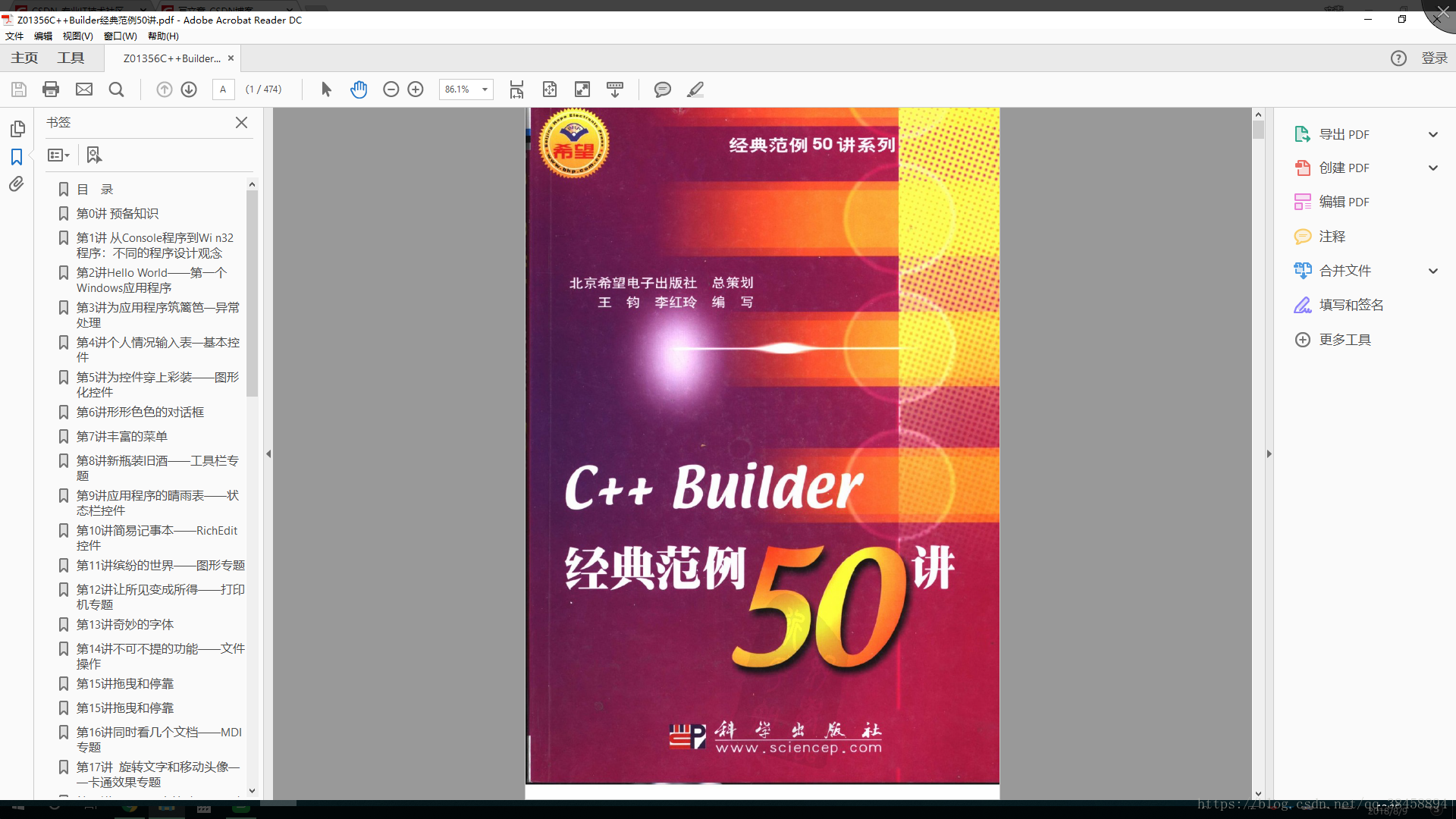Select the Highlight text pen tool

tap(695, 89)
